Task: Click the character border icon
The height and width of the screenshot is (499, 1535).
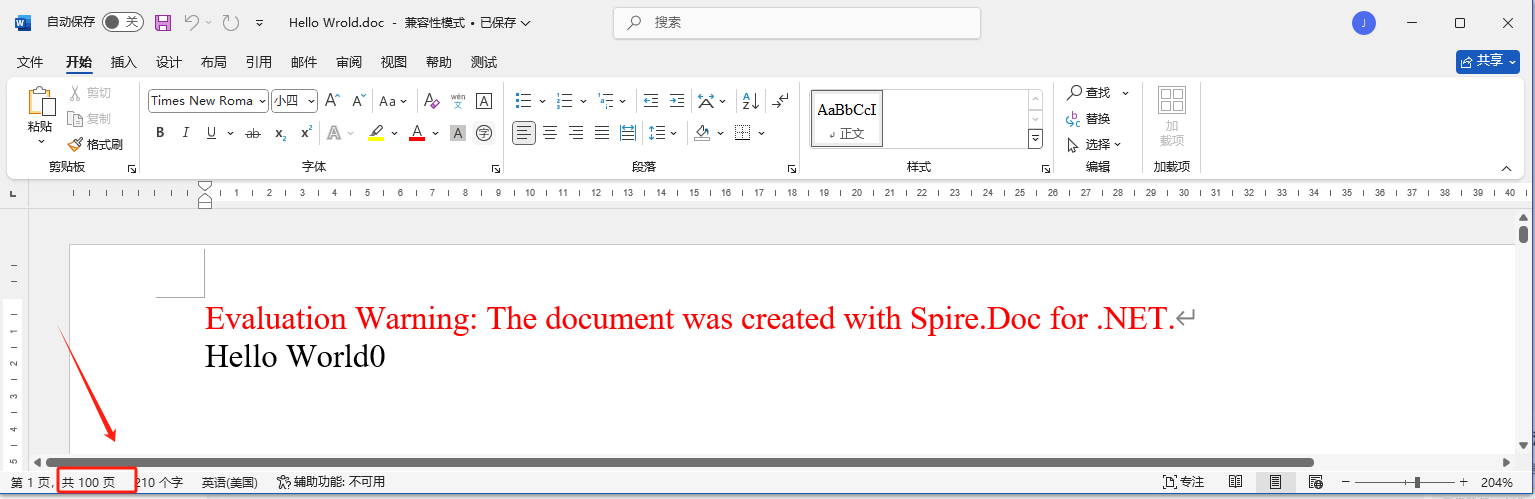Action: (484, 101)
